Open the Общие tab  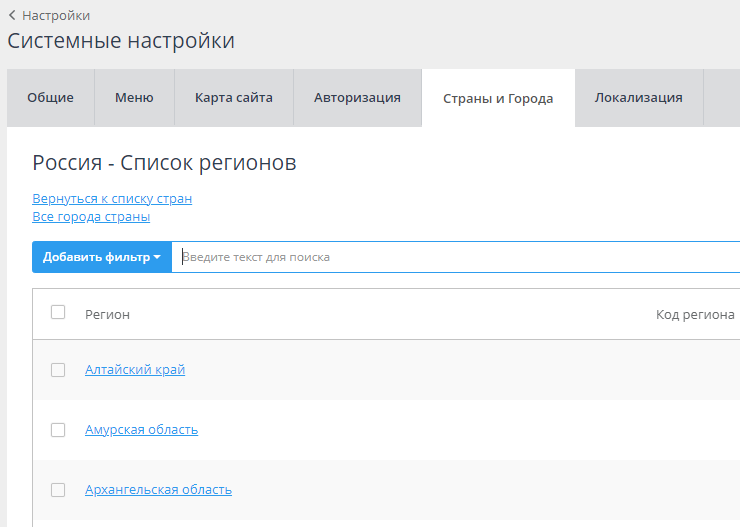(50, 98)
